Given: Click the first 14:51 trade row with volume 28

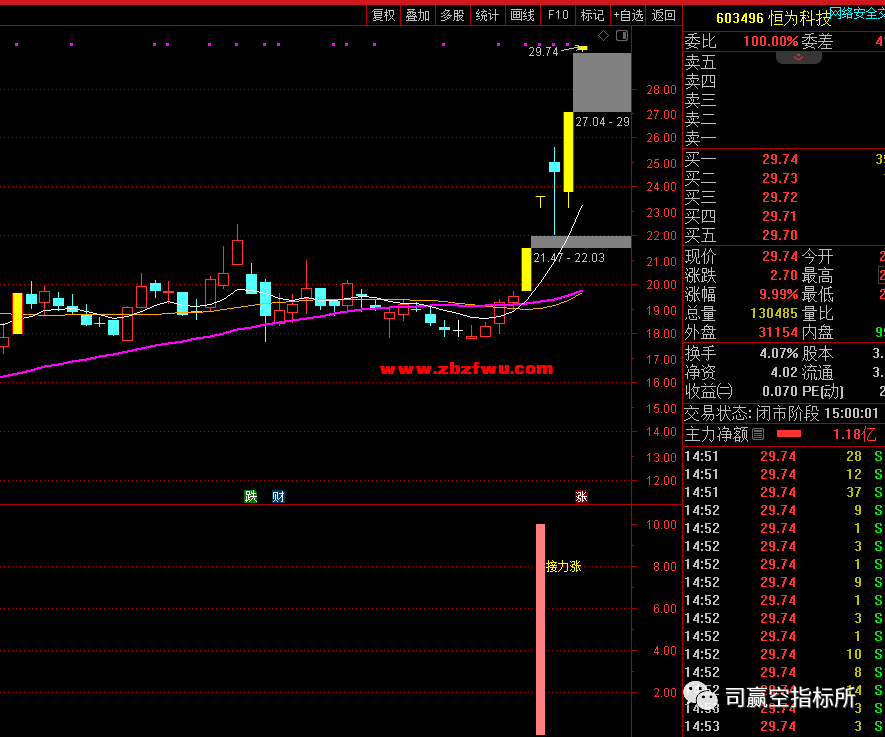Looking at the screenshot, I should [x=783, y=456].
